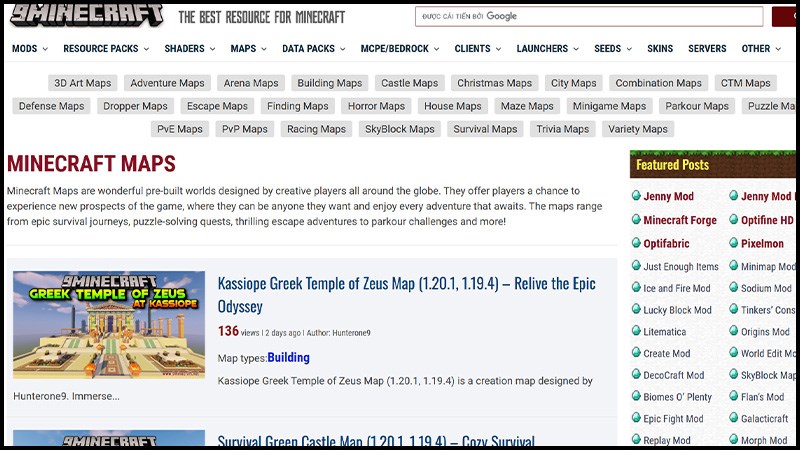Click the globe icon beside Minecraft Forge
Viewport: 800px width, 450px height.
[x=636, y=219]
